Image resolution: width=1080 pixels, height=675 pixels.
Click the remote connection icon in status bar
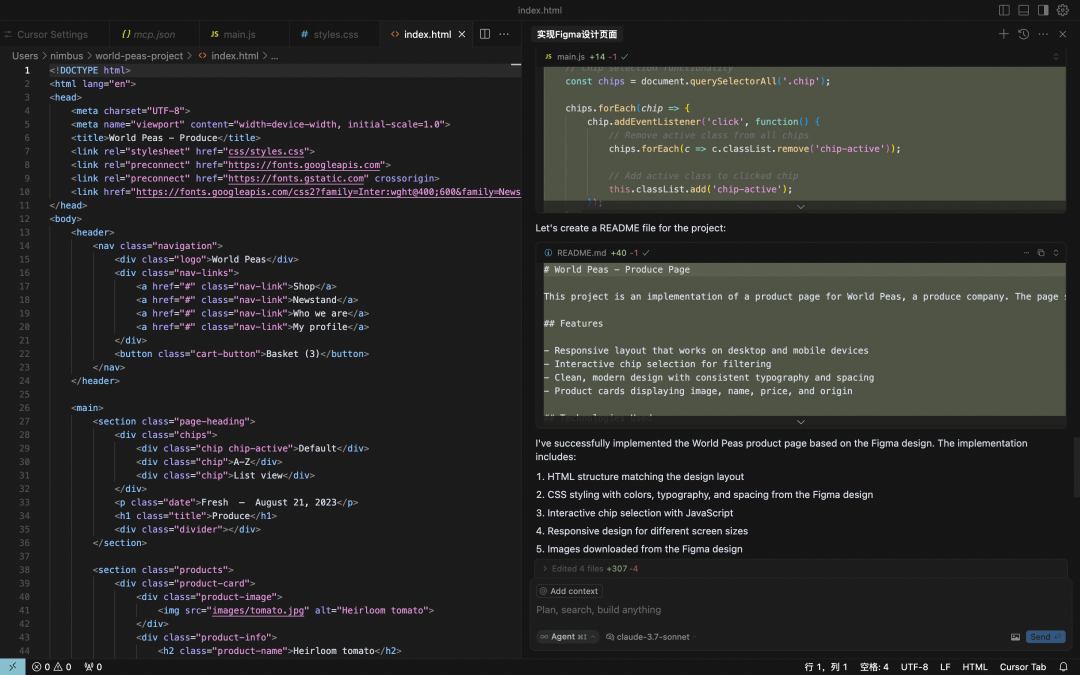click(x=12, y=667)
